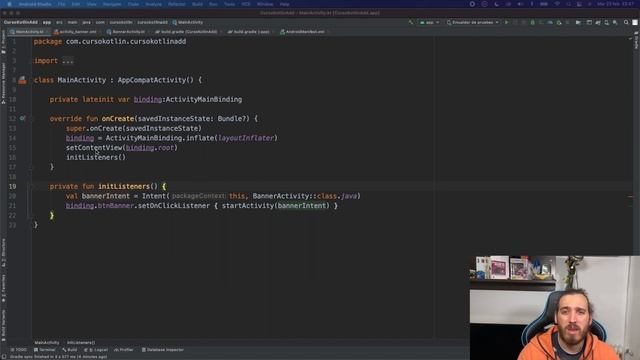Collapse the onCreate function fold marker
640x360 pixels.
click(30, 119)
